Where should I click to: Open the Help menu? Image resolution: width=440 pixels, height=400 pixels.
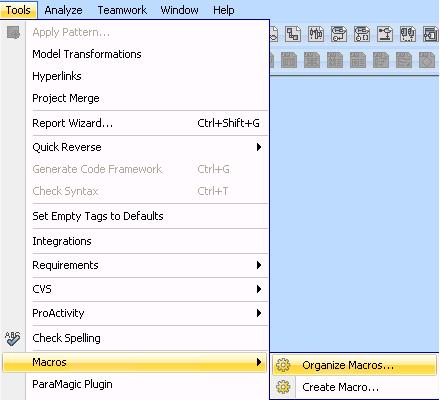click(224, 10)
